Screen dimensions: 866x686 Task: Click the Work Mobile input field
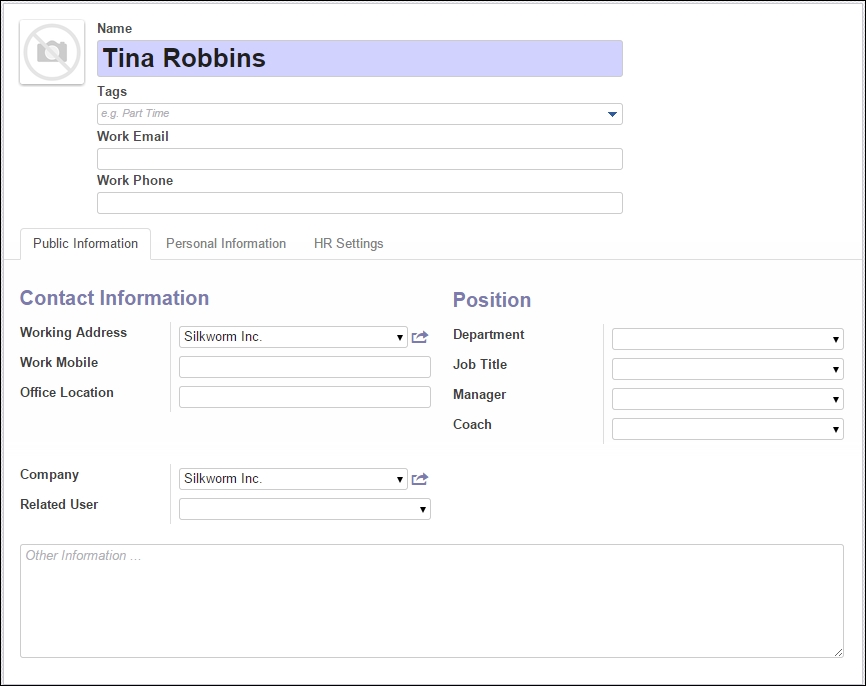click(x=305, y=367)
